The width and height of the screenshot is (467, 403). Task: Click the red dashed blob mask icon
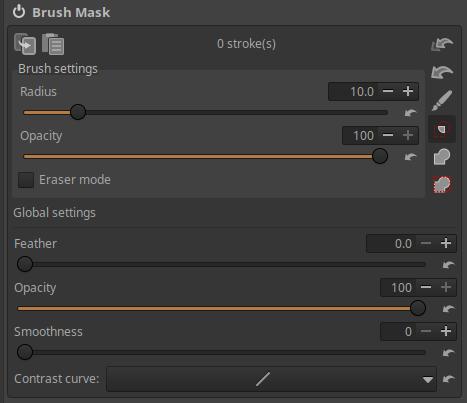click(442, 185)
